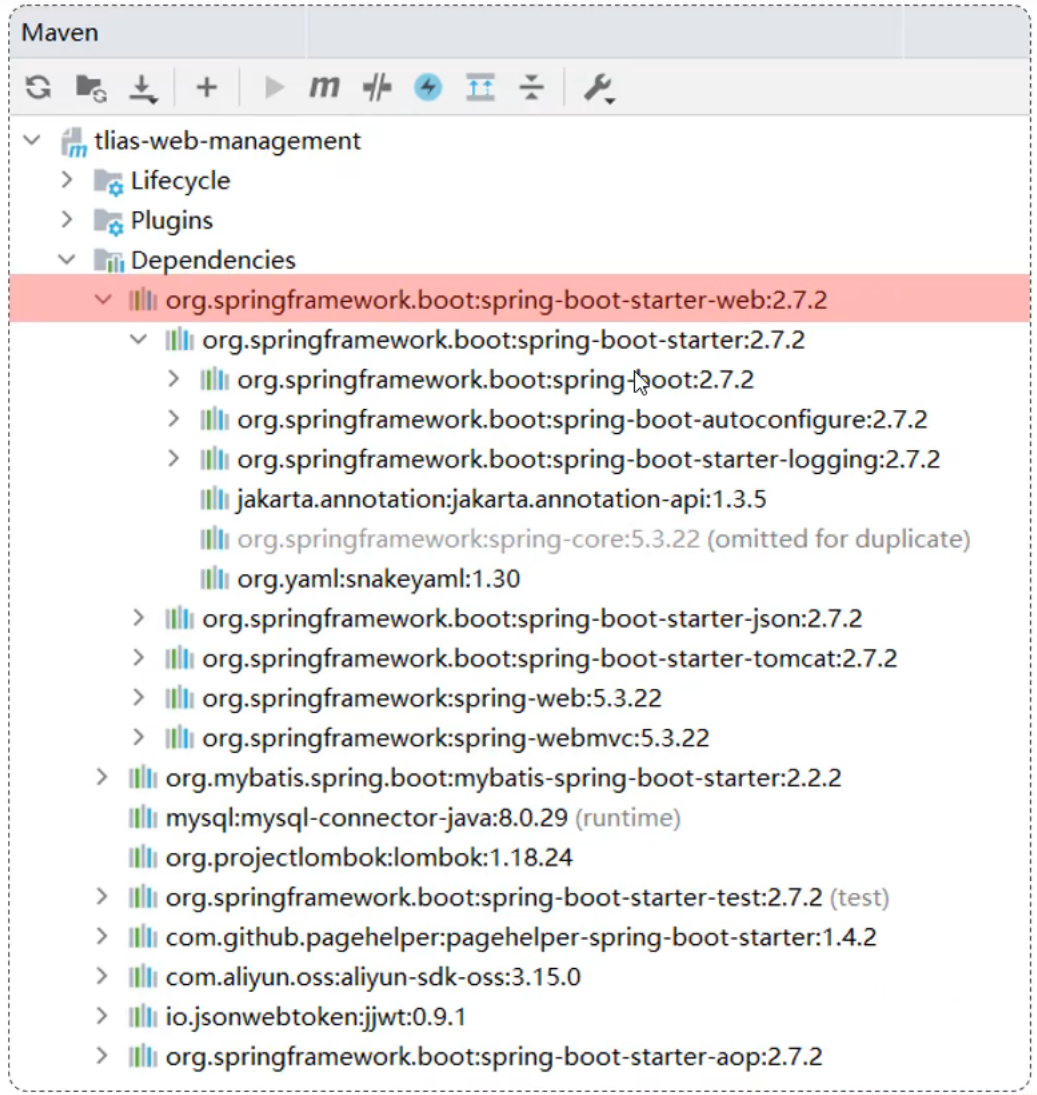Expand spring-boot-starter-aop:2.7.2 dependency
The width and height of the screenshot is (1037, 1095).
point(102,1056)
